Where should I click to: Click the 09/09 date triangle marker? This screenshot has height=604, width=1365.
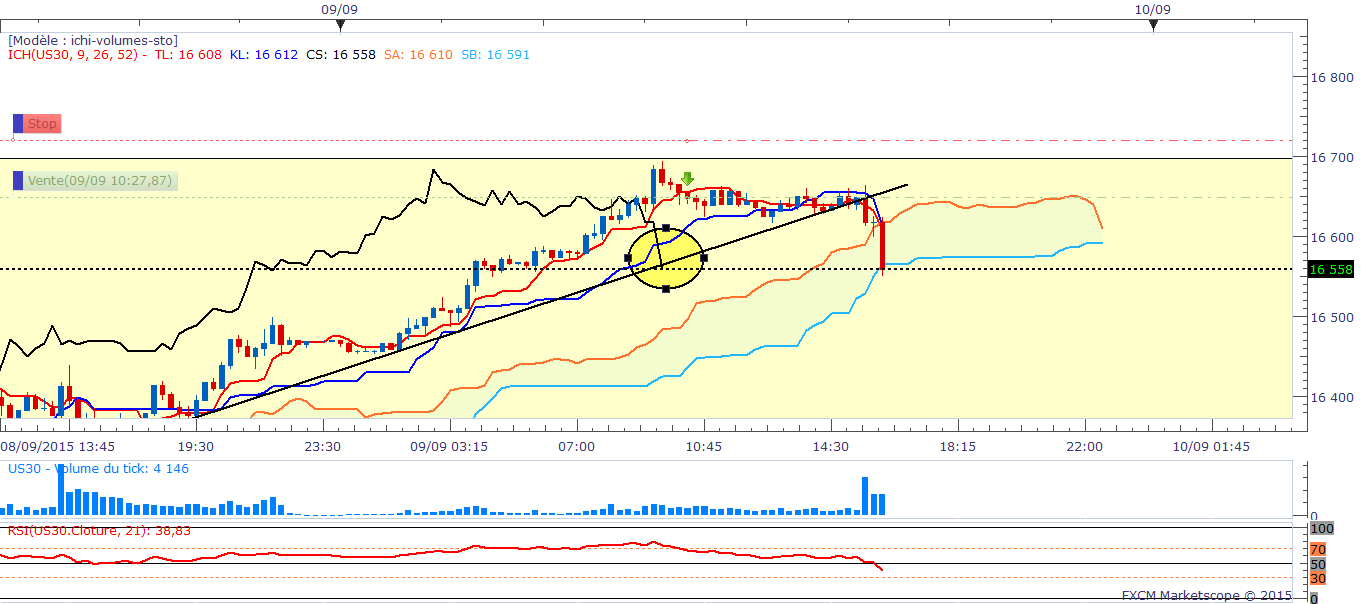[341, 25]
